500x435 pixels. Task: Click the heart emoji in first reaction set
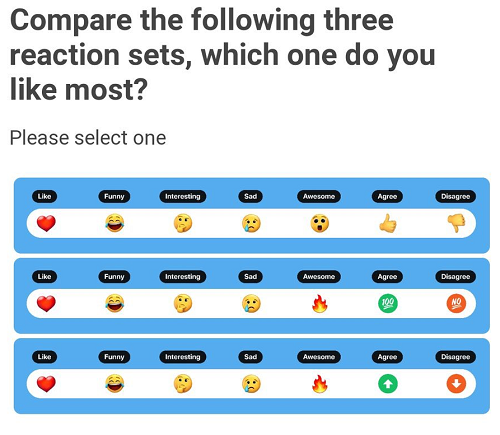[x=46, y=223]
